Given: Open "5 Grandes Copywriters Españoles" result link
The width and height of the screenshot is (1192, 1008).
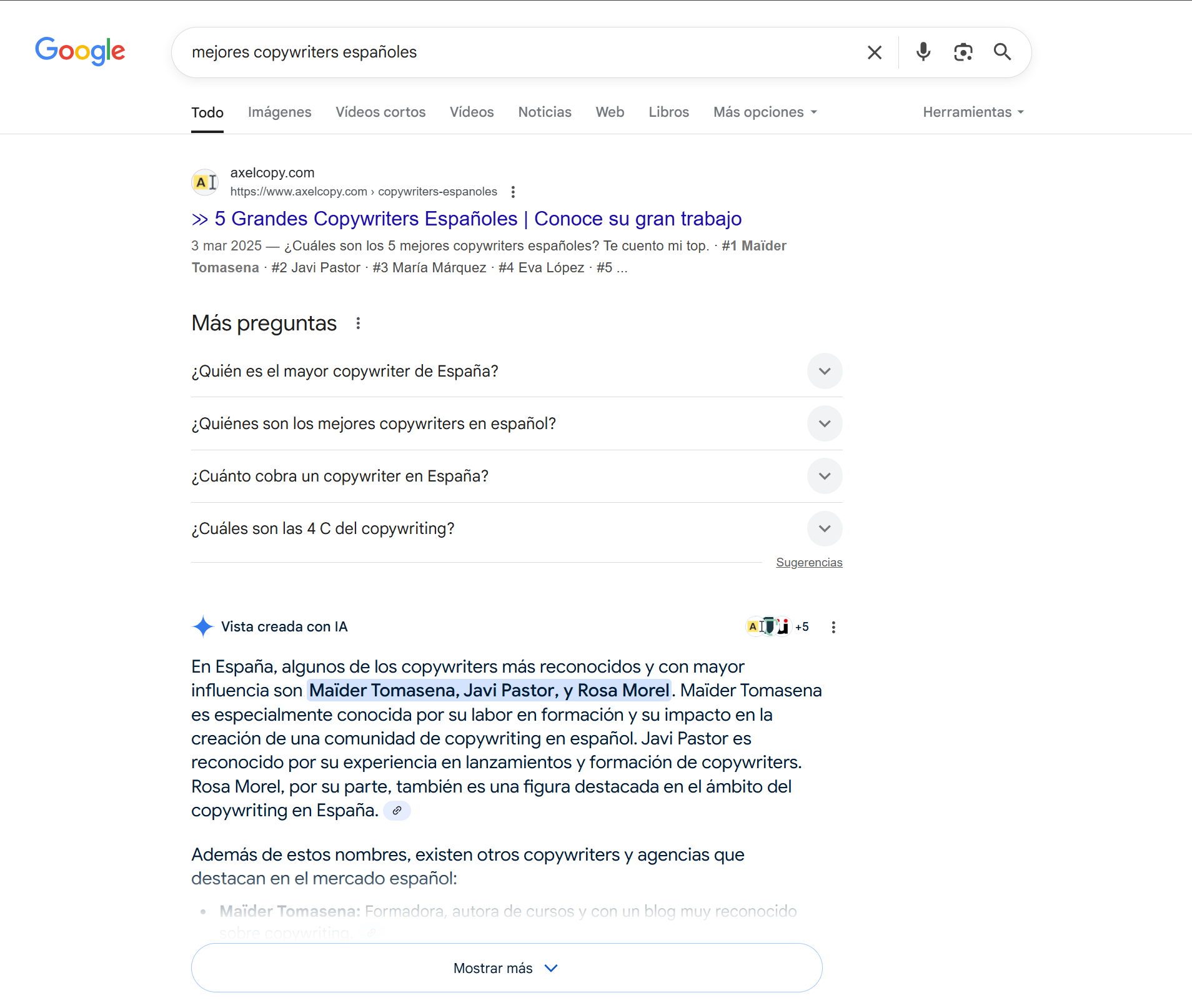Looking at the screenshot, I should pos(478,219).
